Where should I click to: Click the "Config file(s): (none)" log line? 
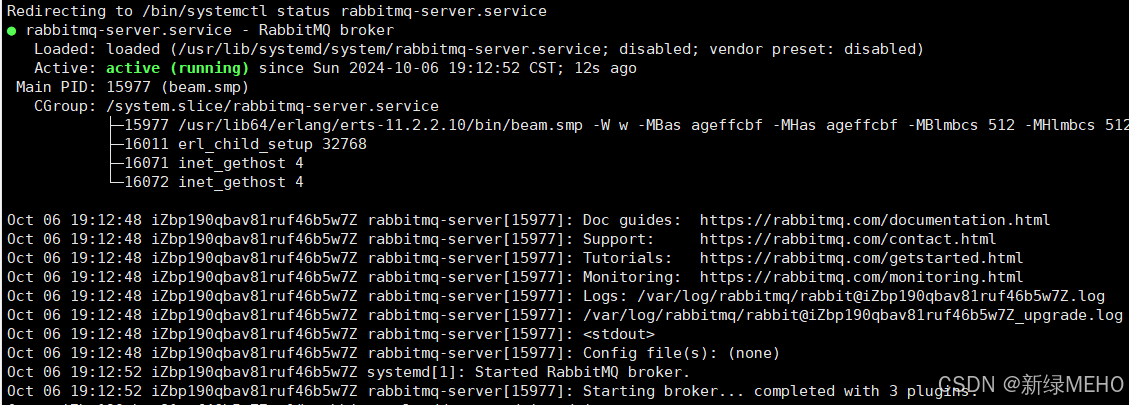[x=681, y=353]
